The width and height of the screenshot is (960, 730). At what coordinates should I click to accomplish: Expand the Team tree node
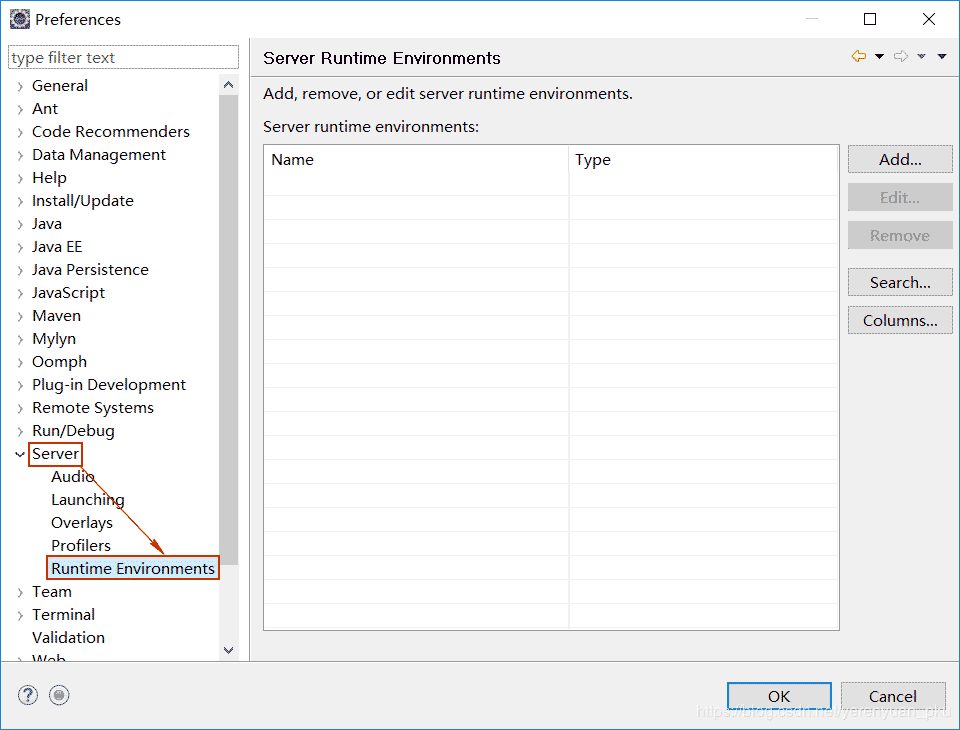[x=20, y=593]
